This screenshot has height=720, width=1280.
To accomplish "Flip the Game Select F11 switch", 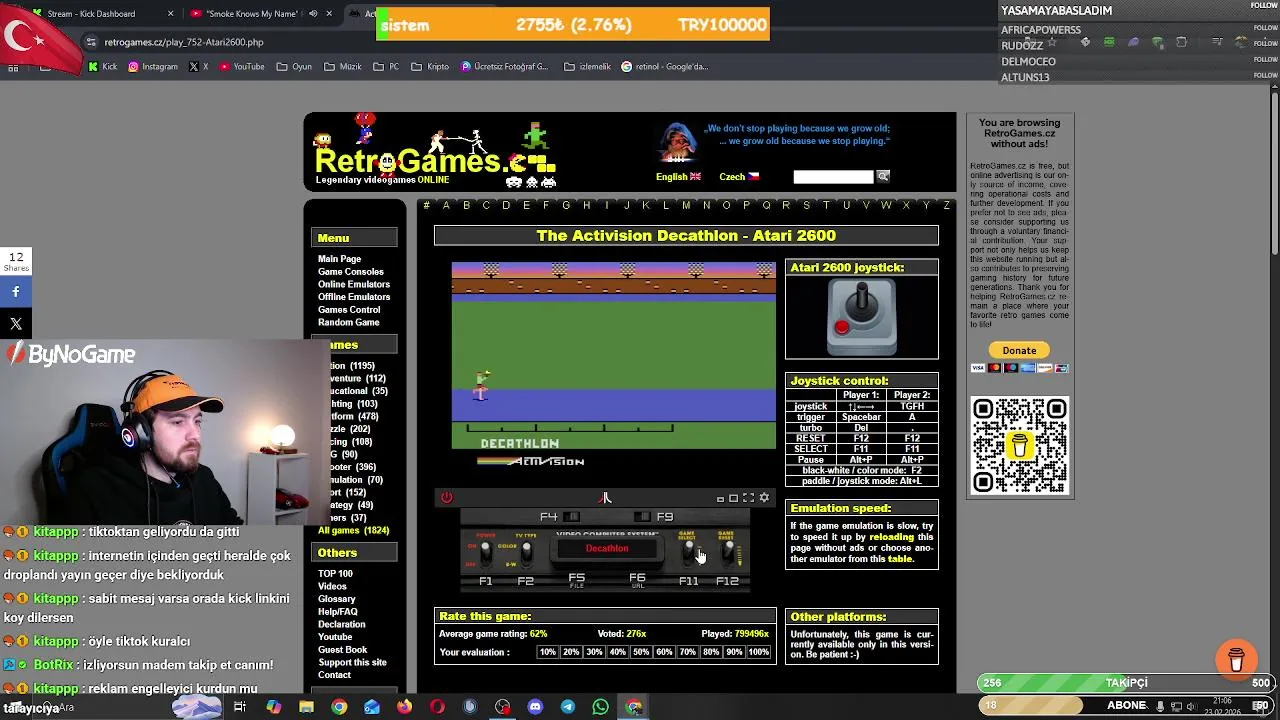I will pos(688,552).
